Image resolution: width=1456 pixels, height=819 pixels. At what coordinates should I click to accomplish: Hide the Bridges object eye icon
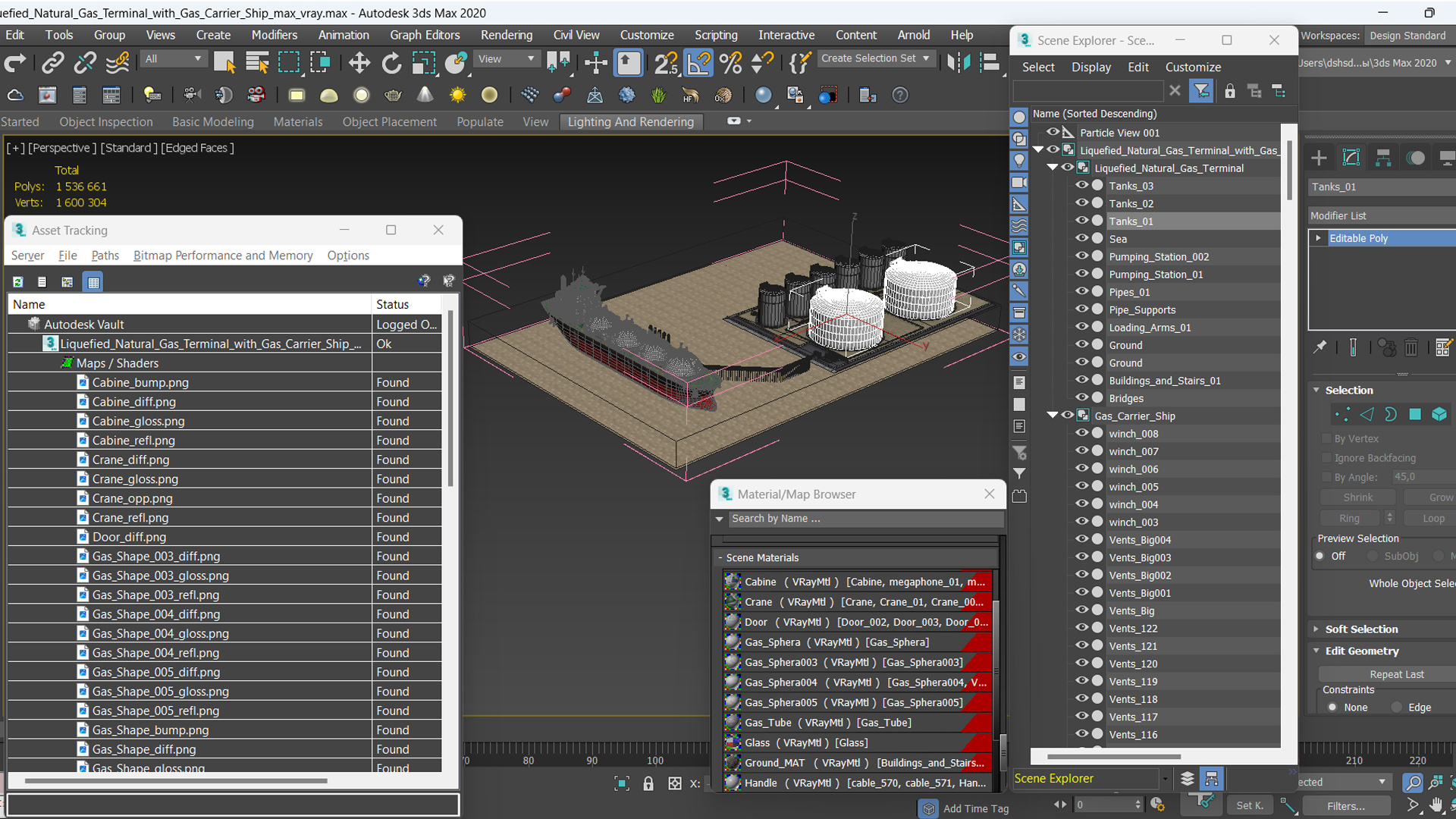[1082, 398]
